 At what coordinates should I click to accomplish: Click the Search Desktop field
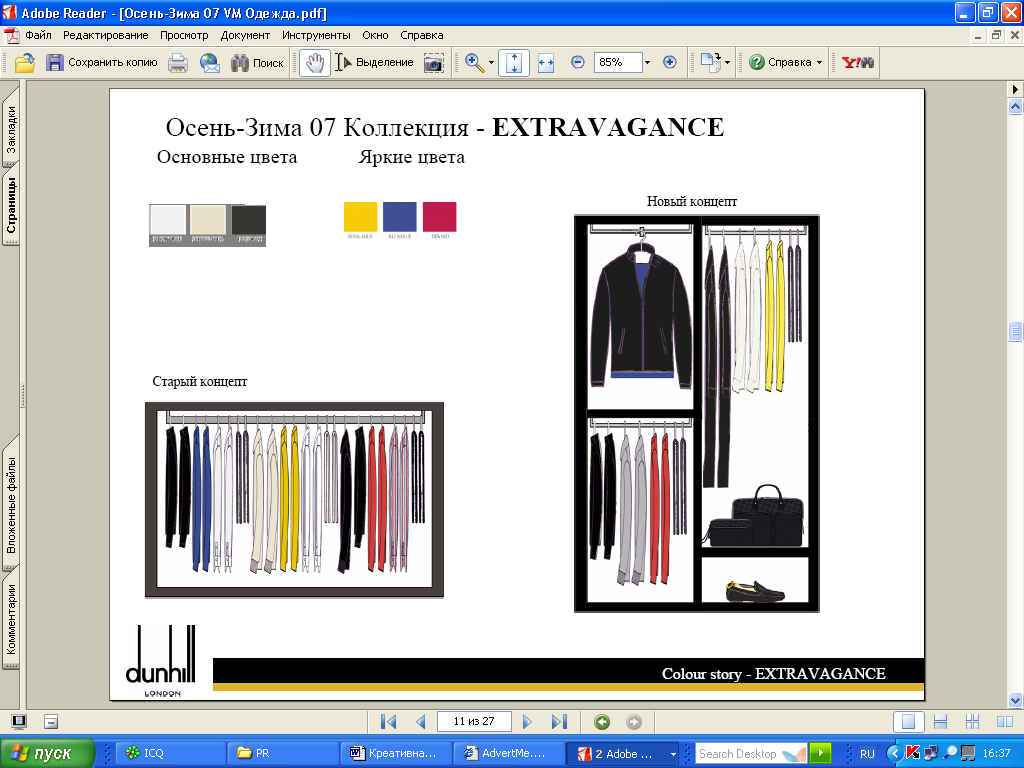[751, 753]
